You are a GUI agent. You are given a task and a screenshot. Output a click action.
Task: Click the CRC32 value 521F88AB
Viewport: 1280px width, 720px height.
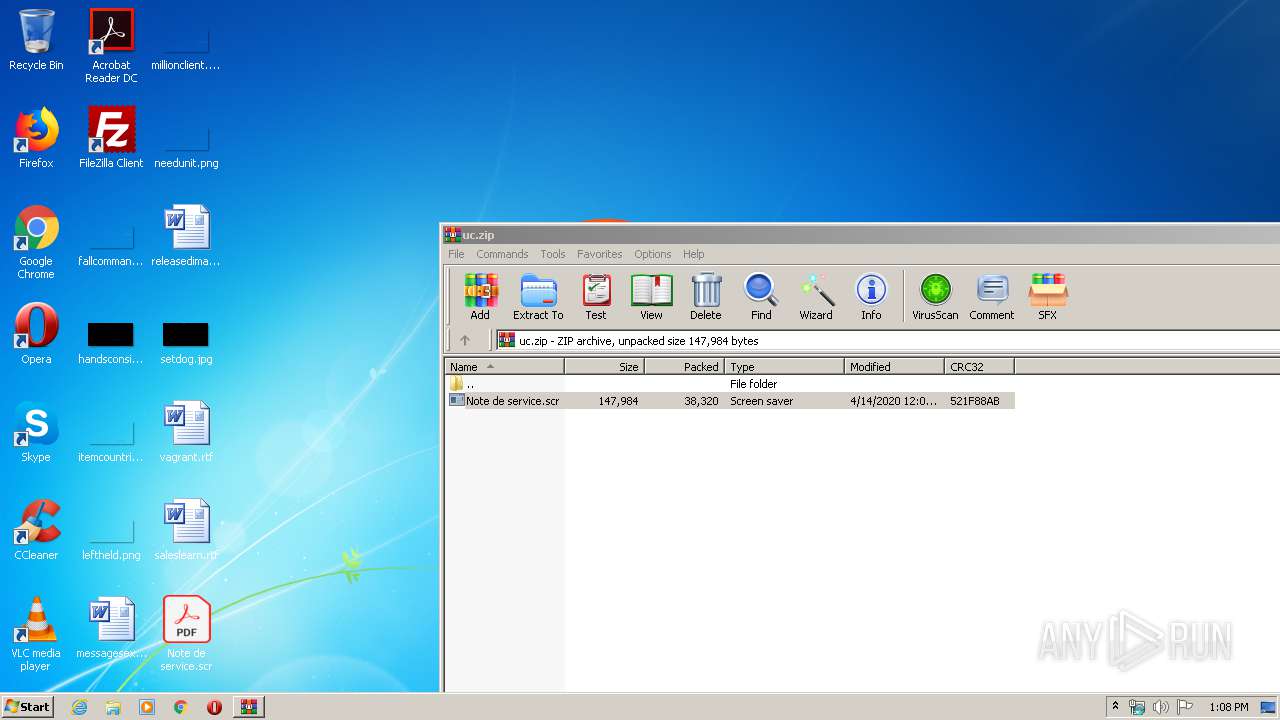974,401
